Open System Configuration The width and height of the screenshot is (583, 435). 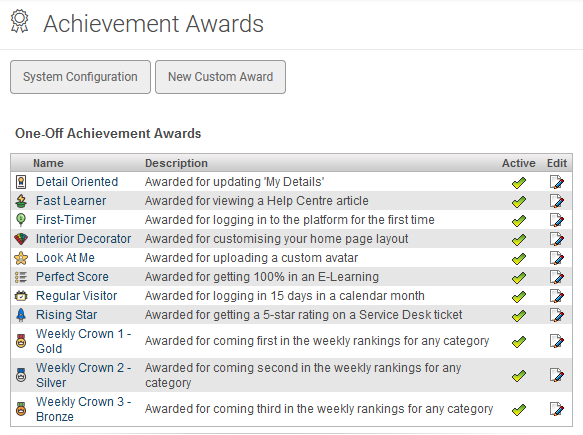point(80,77)
